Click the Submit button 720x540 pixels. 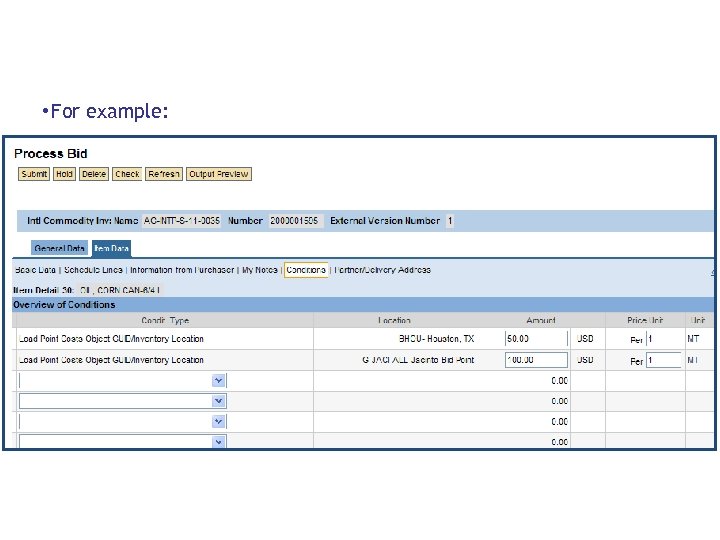[x=34, y=174]
